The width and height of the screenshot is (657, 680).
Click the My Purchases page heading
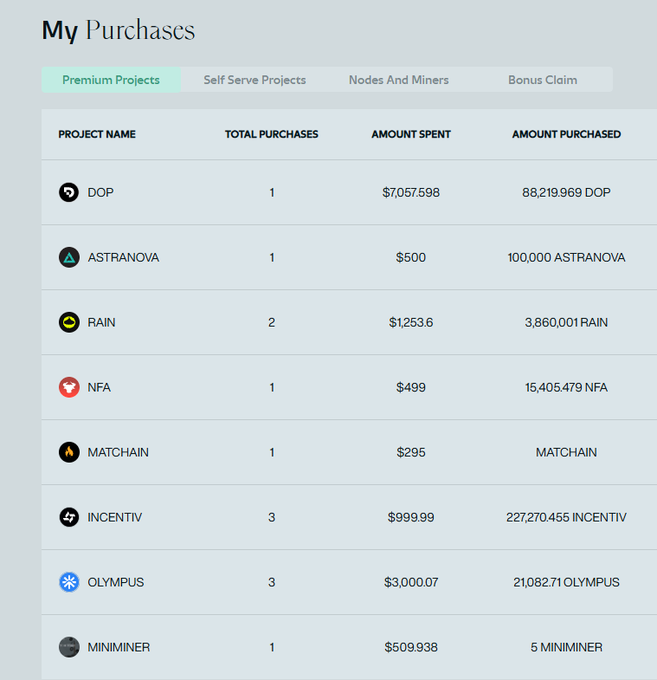pyautogui.click(x=118, y=30)
